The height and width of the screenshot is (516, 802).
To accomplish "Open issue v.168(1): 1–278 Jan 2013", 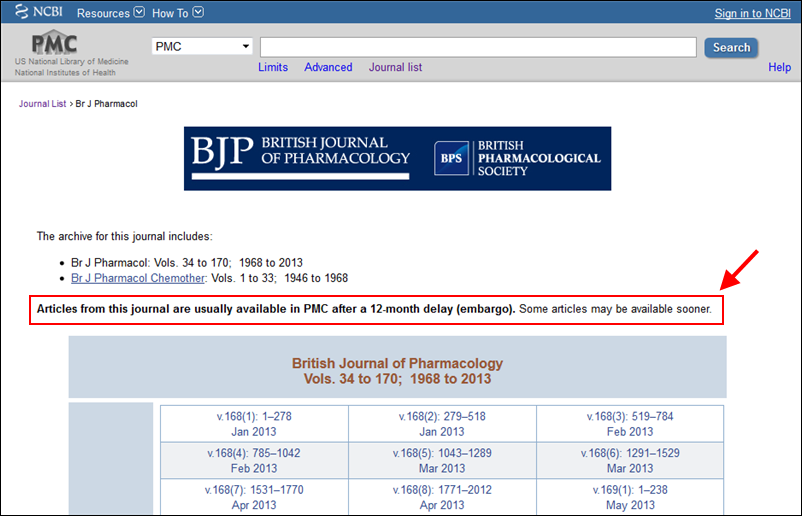I will coord(254,423).
